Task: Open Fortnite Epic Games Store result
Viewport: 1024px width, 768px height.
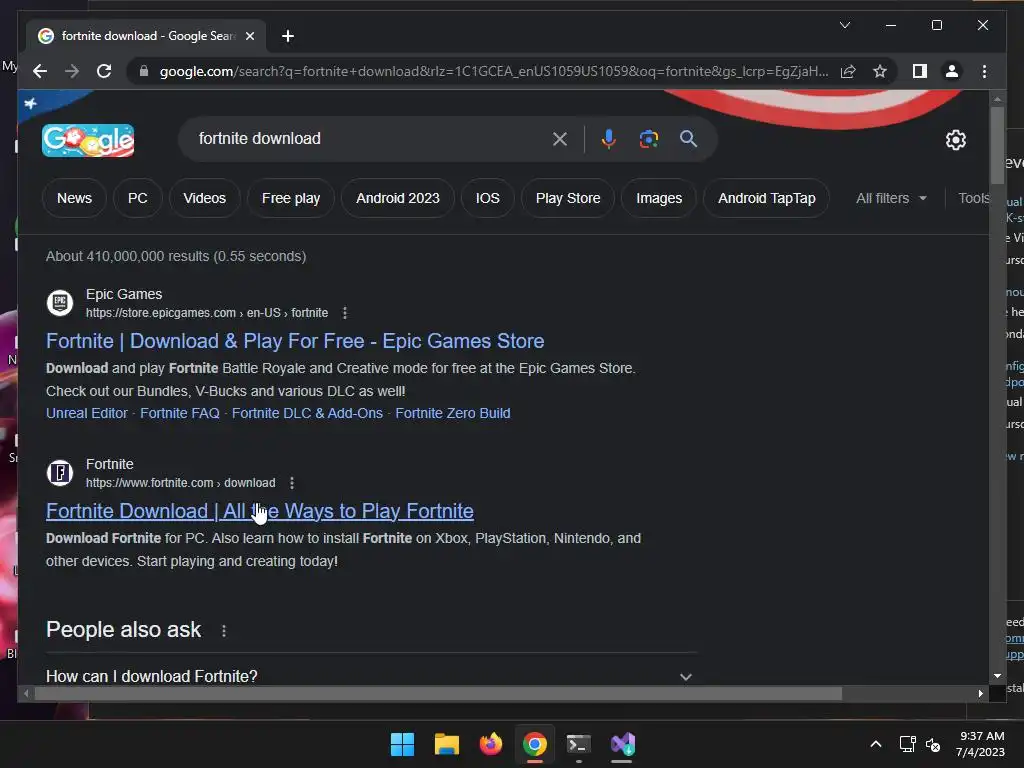Action: pyautogui.click(x=295, y=341)
